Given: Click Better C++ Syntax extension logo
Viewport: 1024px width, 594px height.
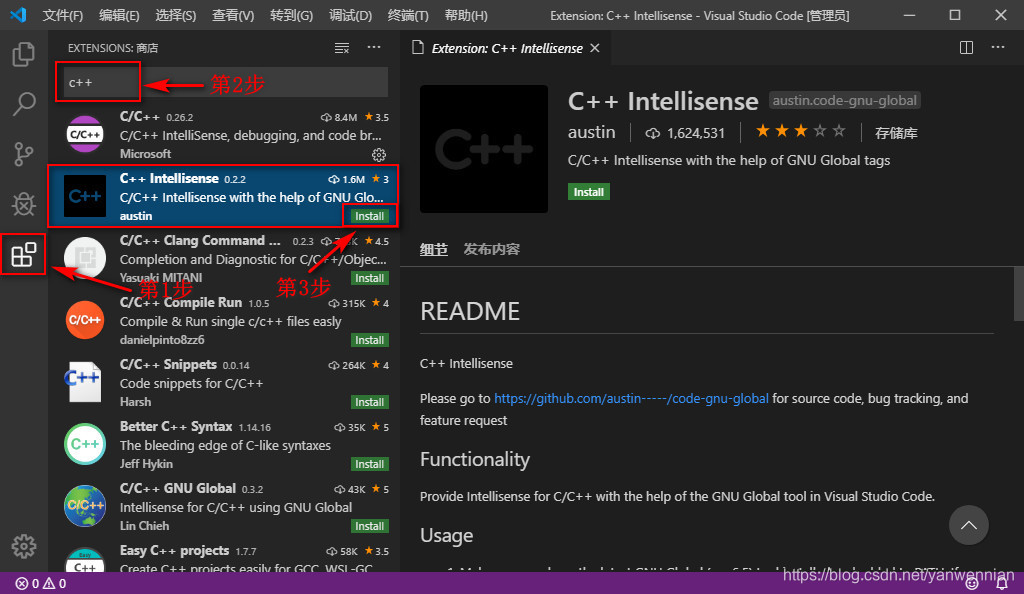Looking at the screenshot, I should [85, 444].
